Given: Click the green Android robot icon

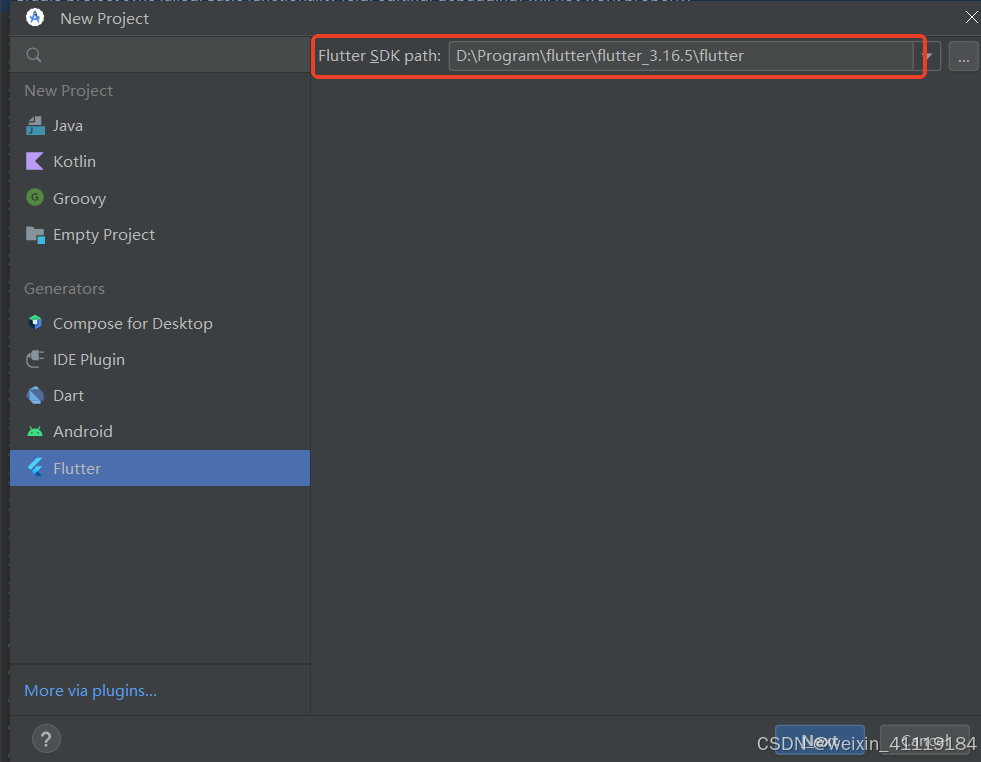Looking at the screenshot, I should pyautogui.click(x=35, y=432).
